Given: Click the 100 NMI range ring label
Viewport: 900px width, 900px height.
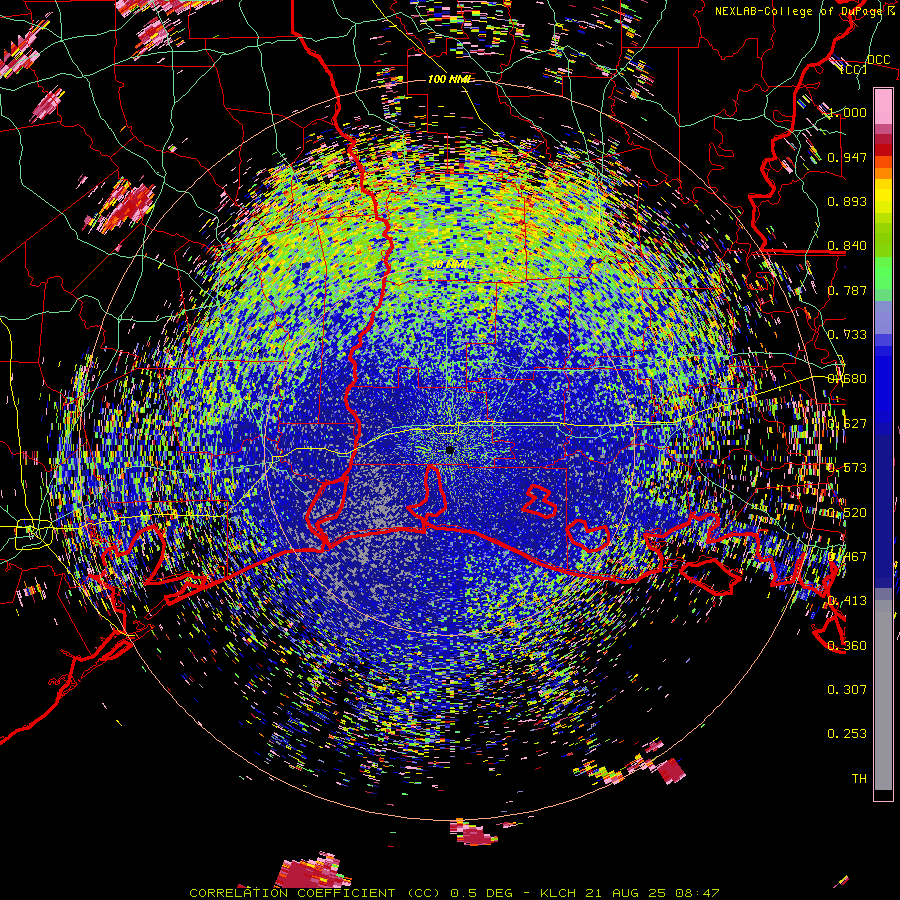Looking at the screenshot, I should coord(449,79).
